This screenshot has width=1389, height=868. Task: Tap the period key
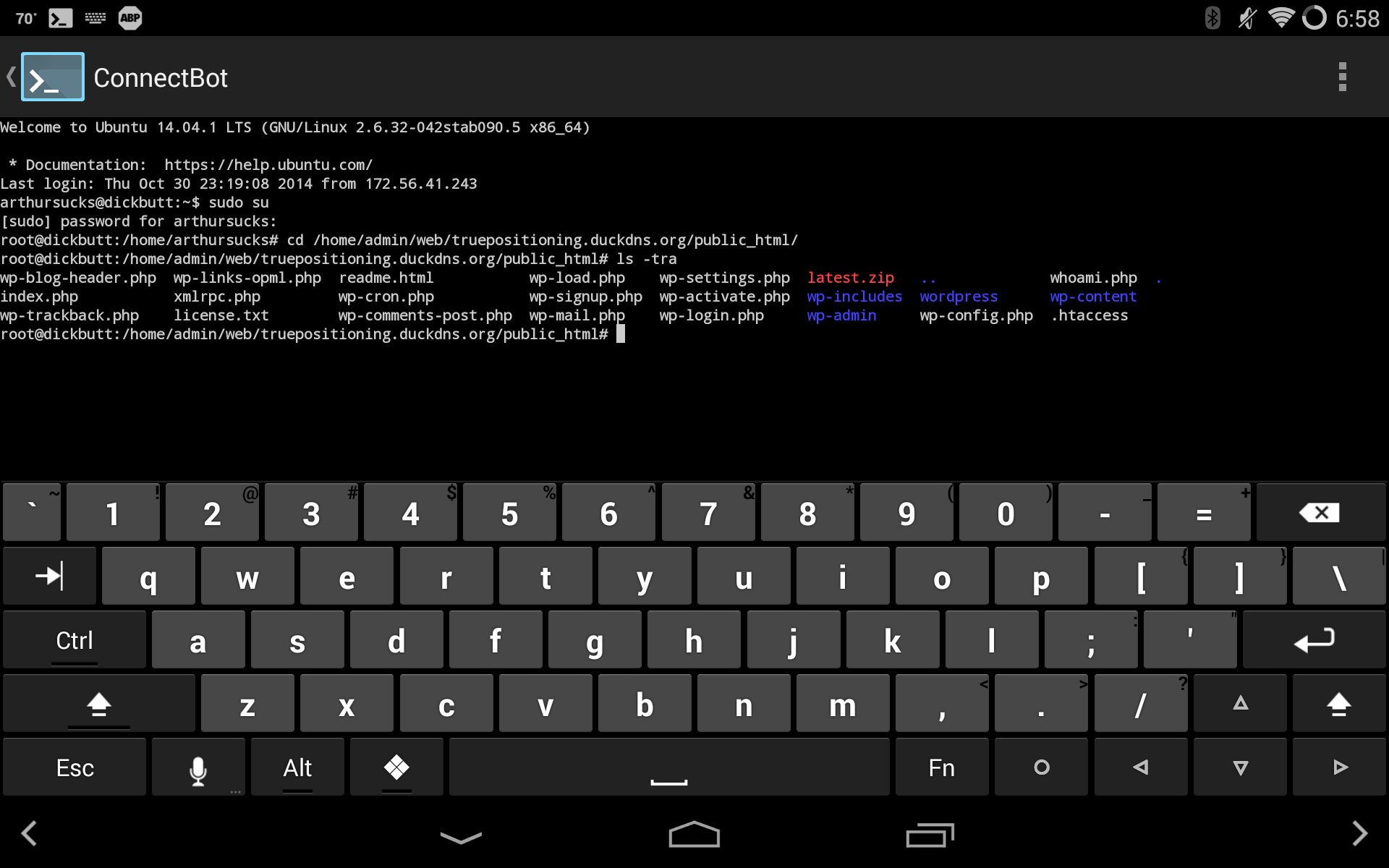[1041, 704]
